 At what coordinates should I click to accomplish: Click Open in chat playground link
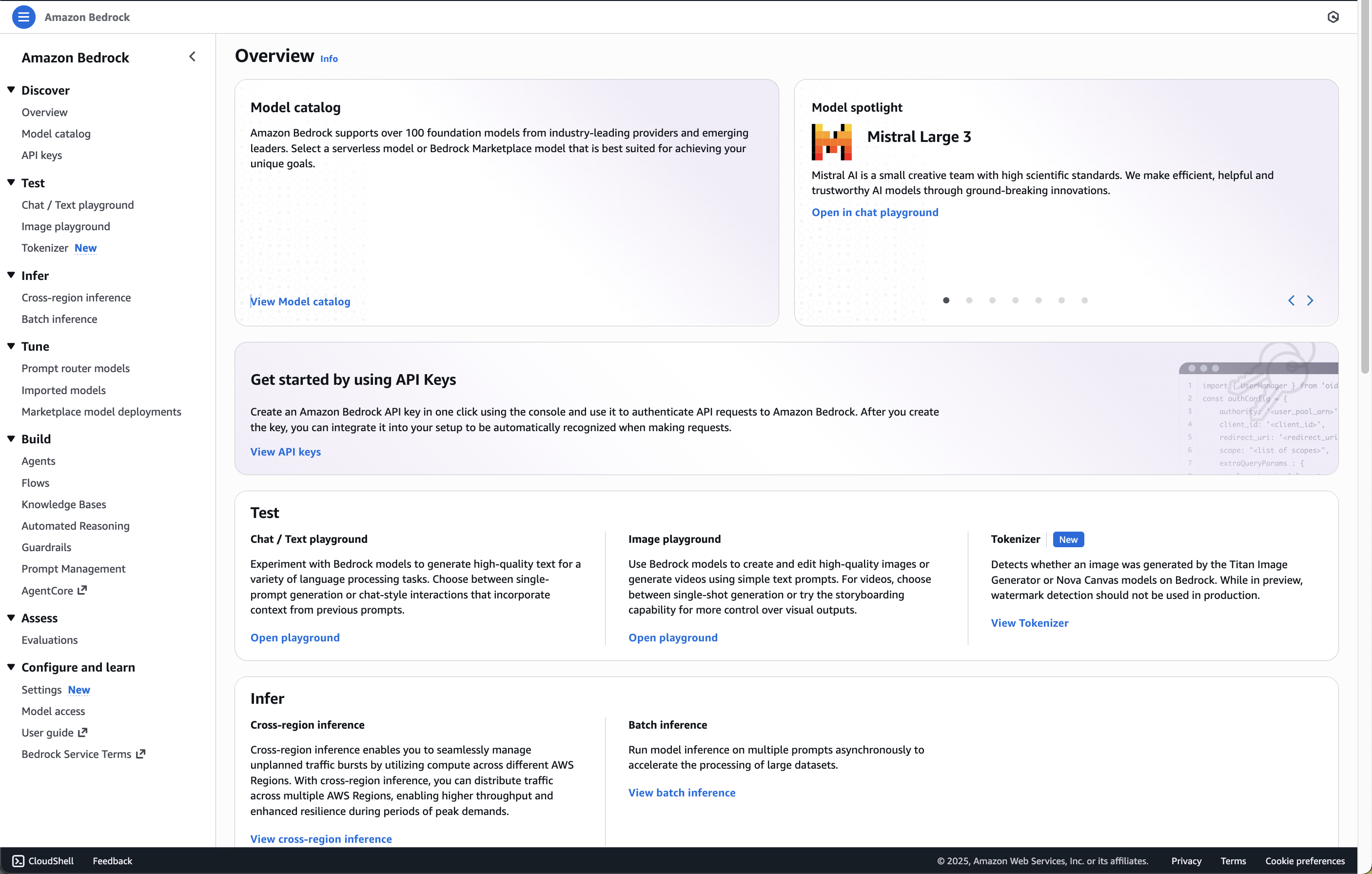pyautogui.click(x=875, y=212)
